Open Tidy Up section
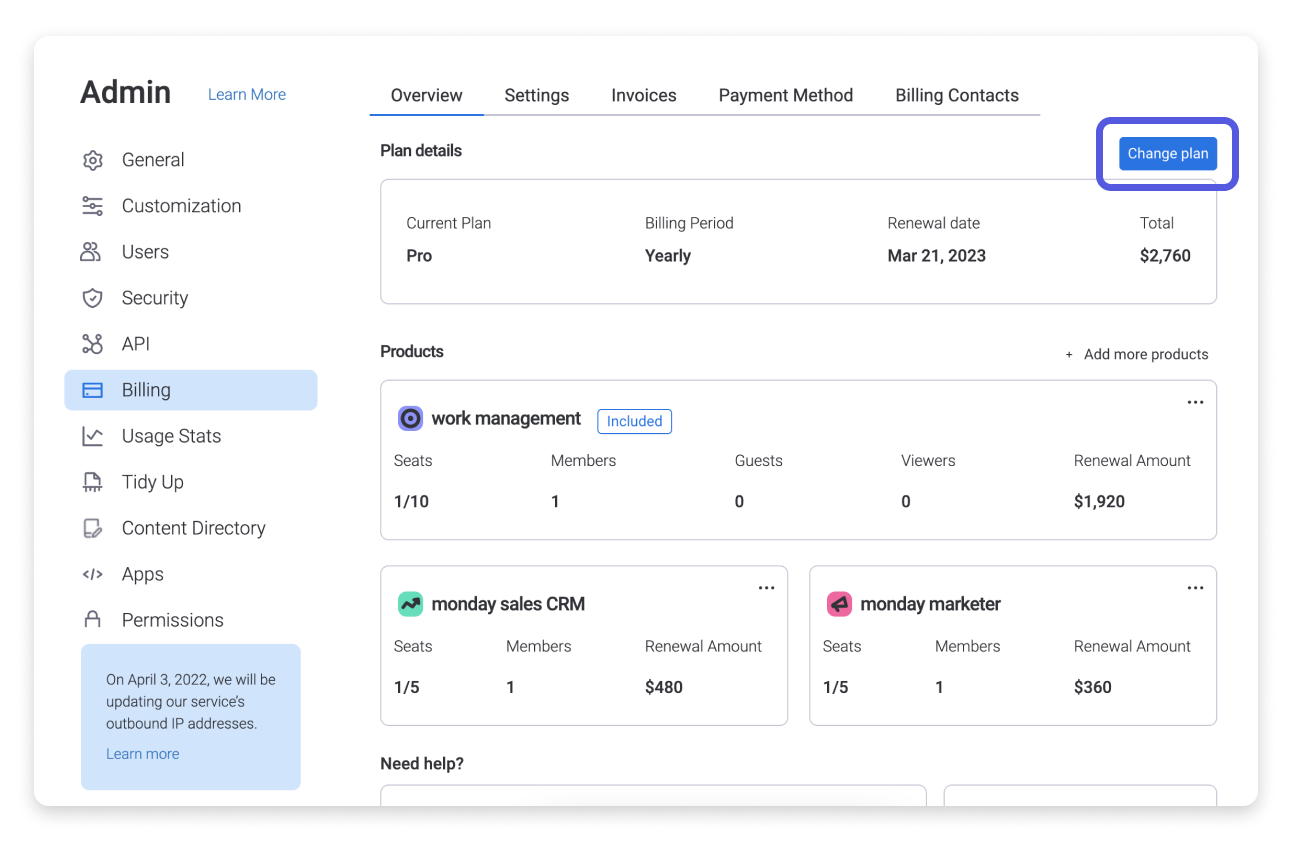The height and width of the screenshot is (842, 1291). point(153,482)
